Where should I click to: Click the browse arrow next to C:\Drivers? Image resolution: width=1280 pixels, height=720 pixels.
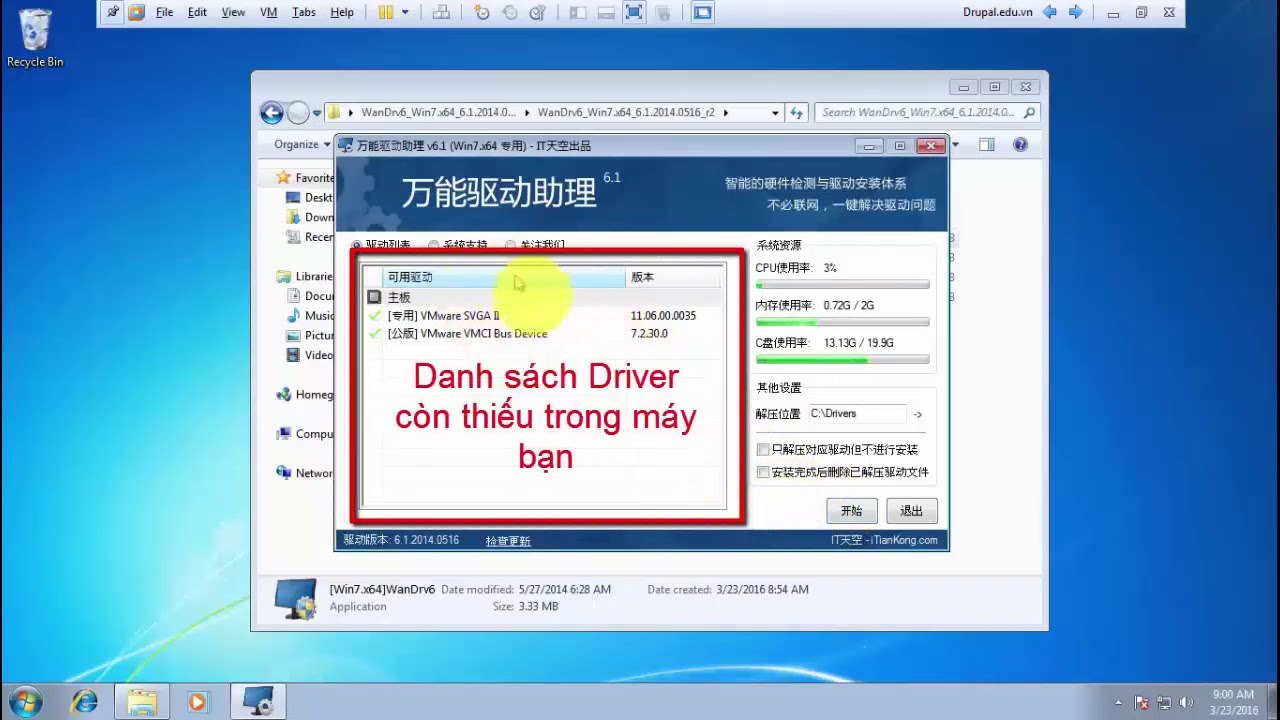pos(918,413)
